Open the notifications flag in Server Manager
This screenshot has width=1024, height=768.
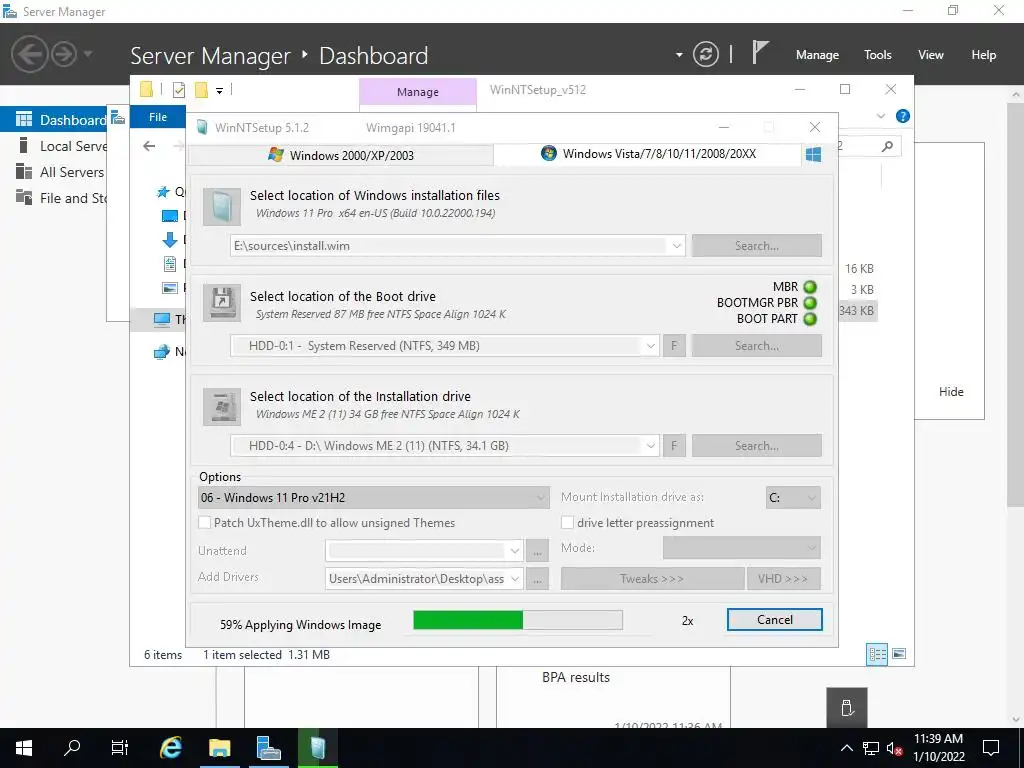760,52
